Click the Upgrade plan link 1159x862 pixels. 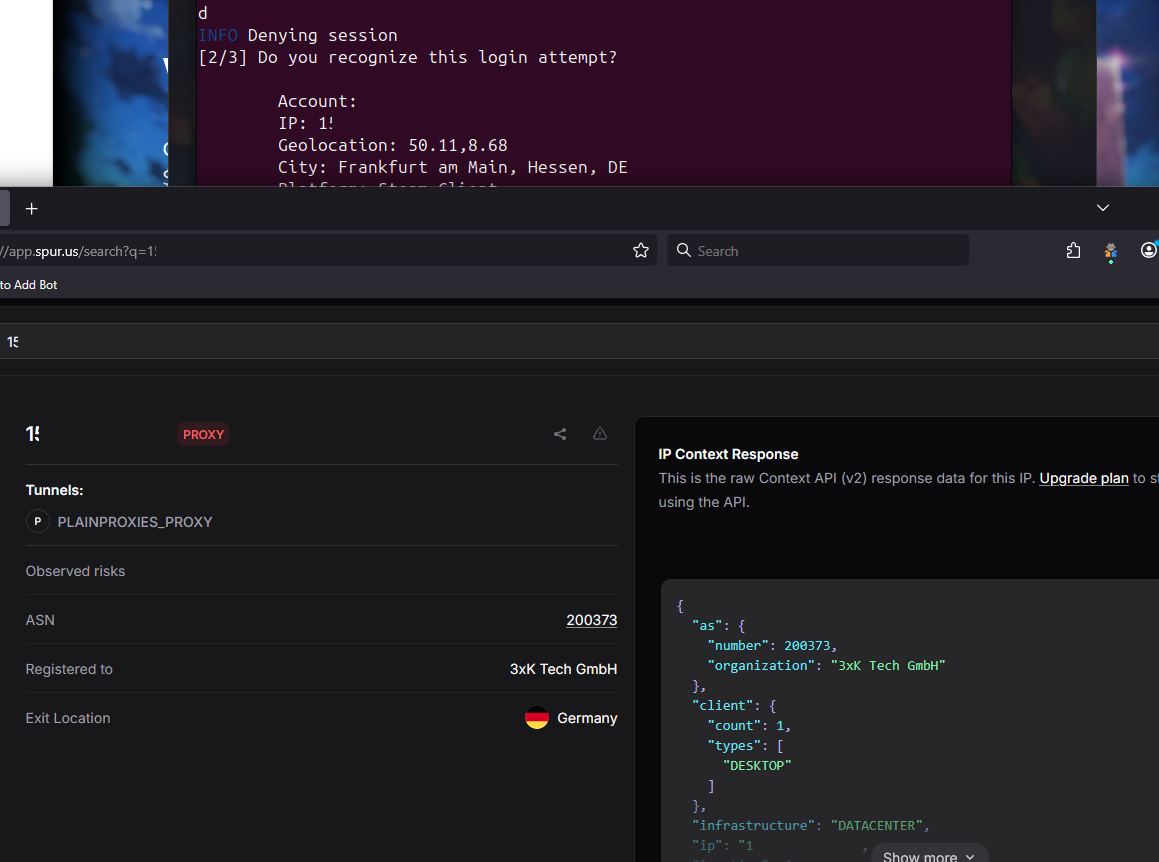click(x=1084, y=478)
